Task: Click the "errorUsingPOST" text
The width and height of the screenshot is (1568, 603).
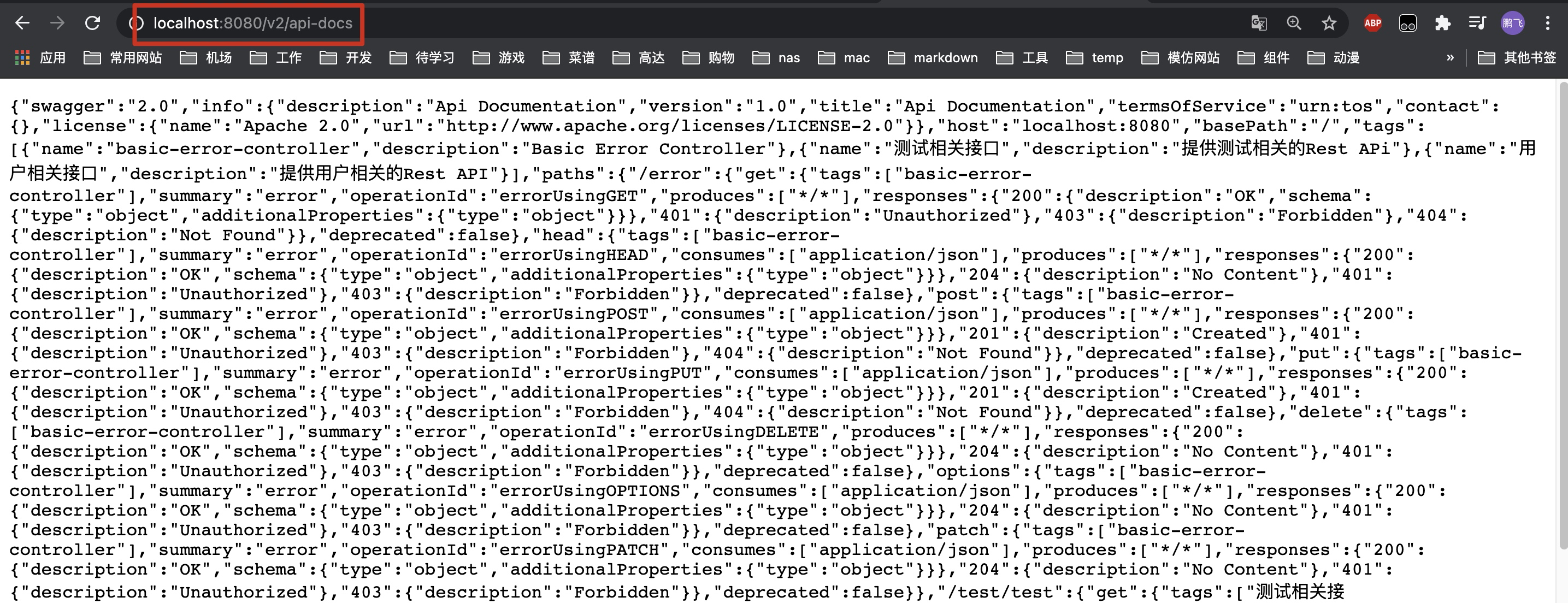Action: coord(574,314)
